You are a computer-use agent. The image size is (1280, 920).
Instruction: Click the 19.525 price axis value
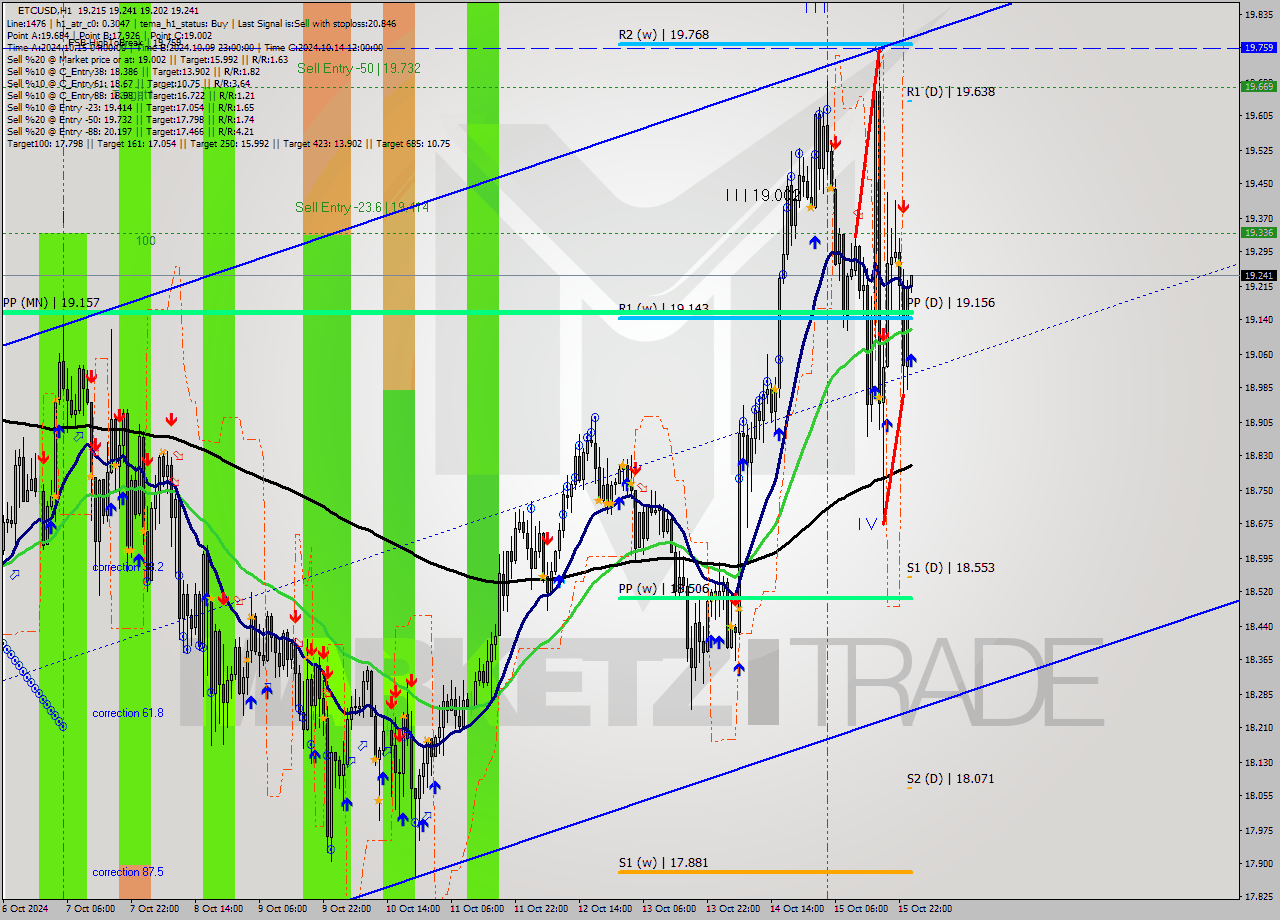pos(1257,150)
